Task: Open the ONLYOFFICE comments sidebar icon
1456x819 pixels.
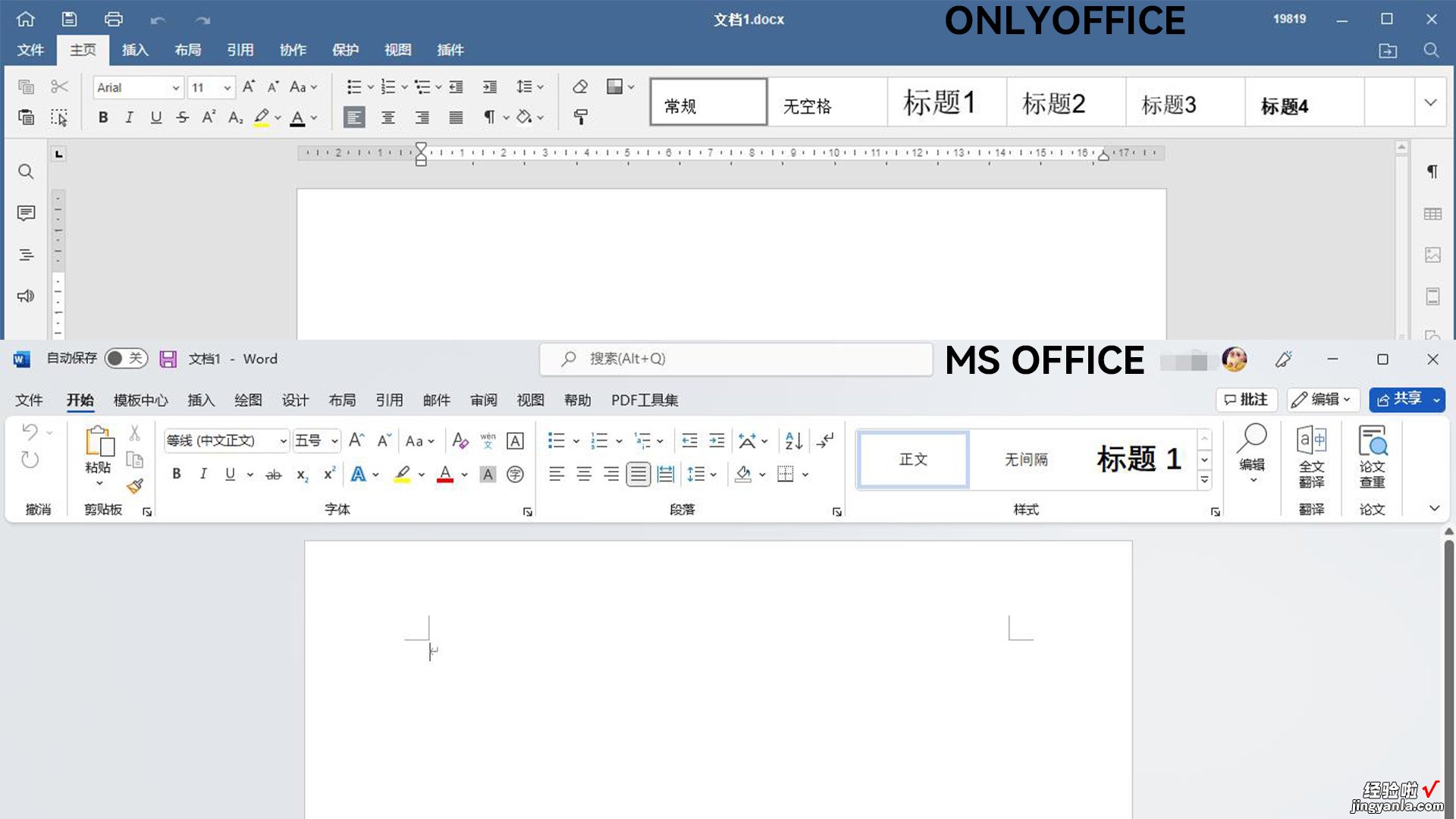Action: 26,213
